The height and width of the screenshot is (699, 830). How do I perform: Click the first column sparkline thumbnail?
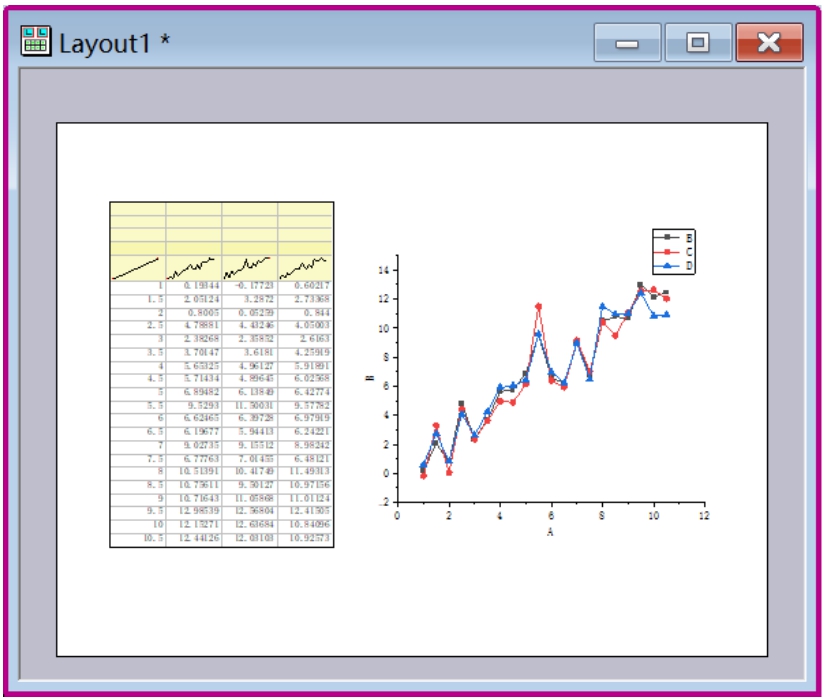(x=137, y=268)
